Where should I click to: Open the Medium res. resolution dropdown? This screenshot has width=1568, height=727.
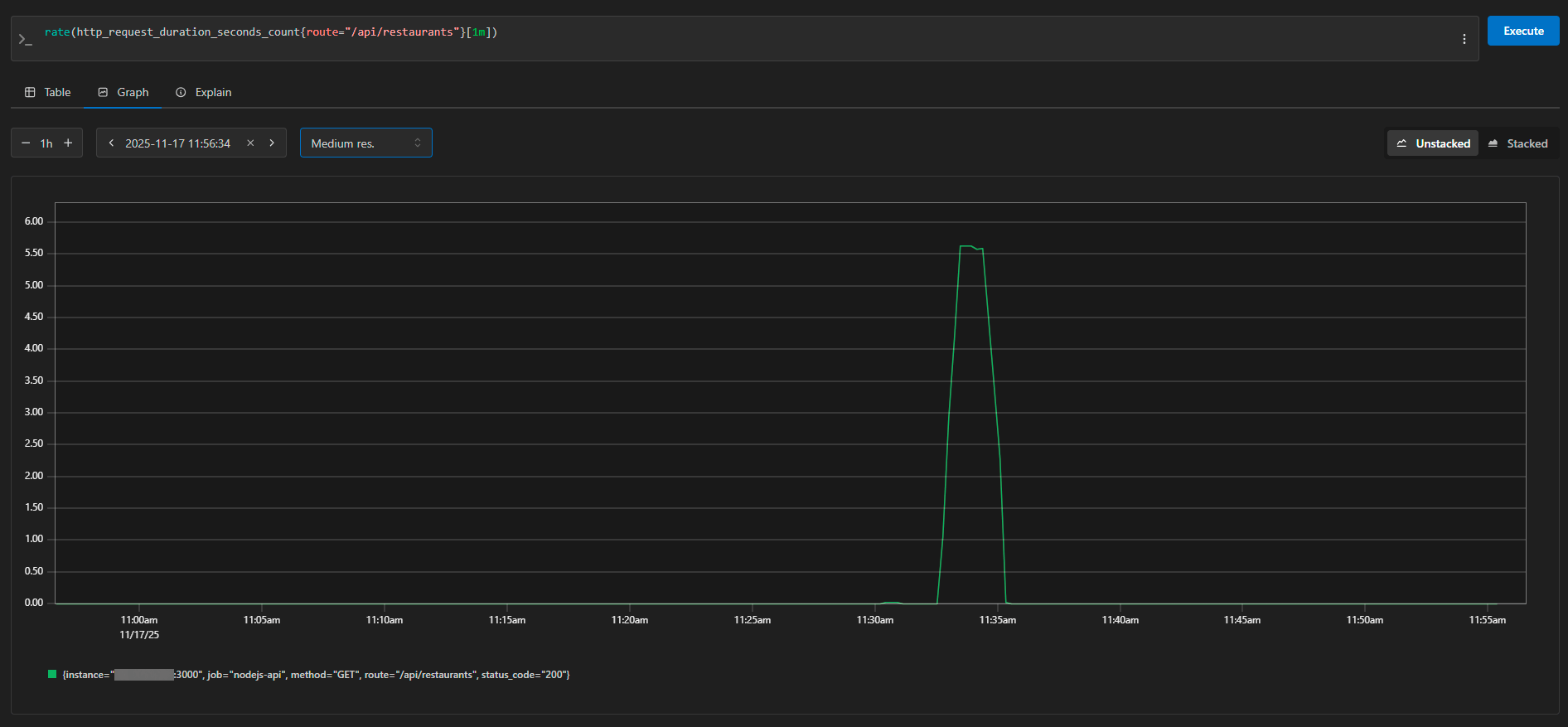365,143
